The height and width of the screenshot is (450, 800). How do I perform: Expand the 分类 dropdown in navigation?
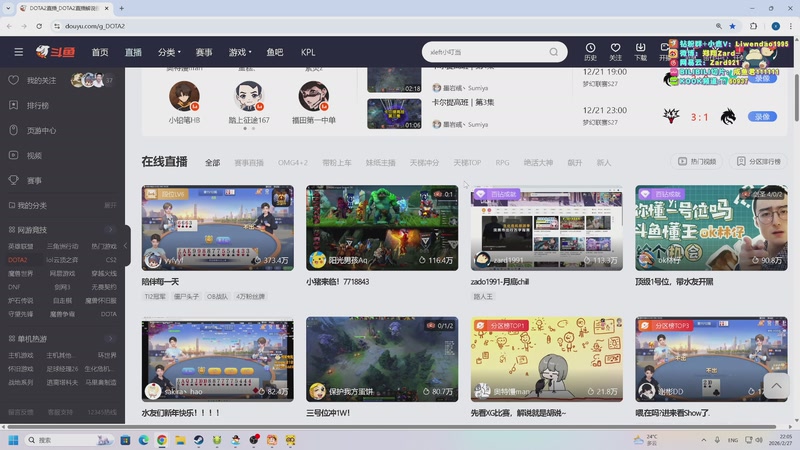pos(169,52)
